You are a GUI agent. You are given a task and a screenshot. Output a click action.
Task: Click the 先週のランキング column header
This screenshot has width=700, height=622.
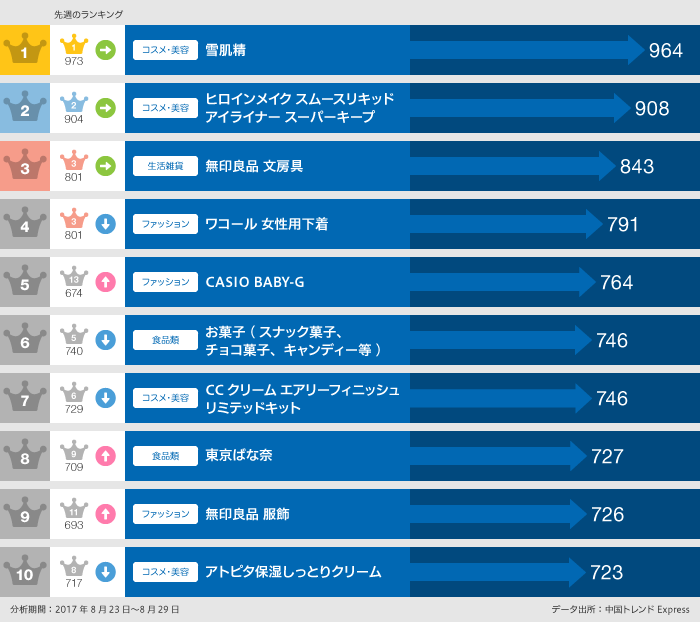(x=89, y=14)
